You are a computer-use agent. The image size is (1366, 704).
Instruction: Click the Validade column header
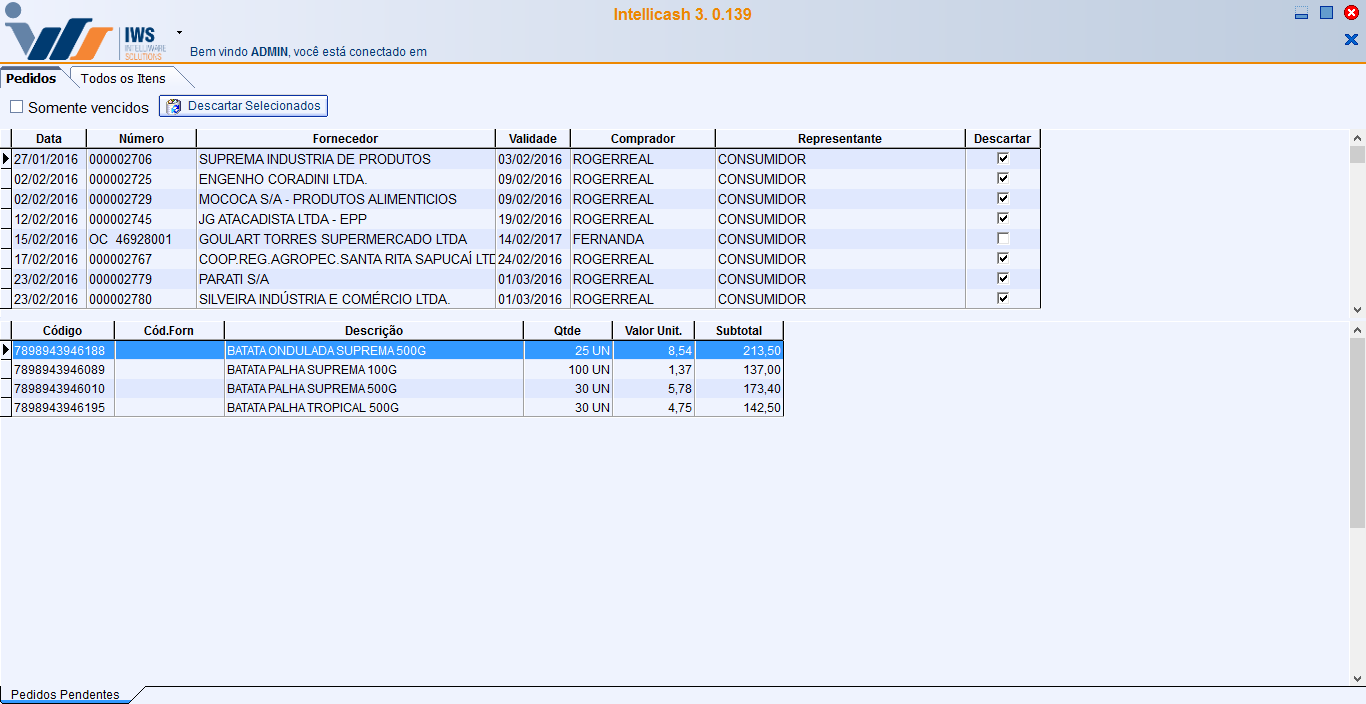point(533,139)
